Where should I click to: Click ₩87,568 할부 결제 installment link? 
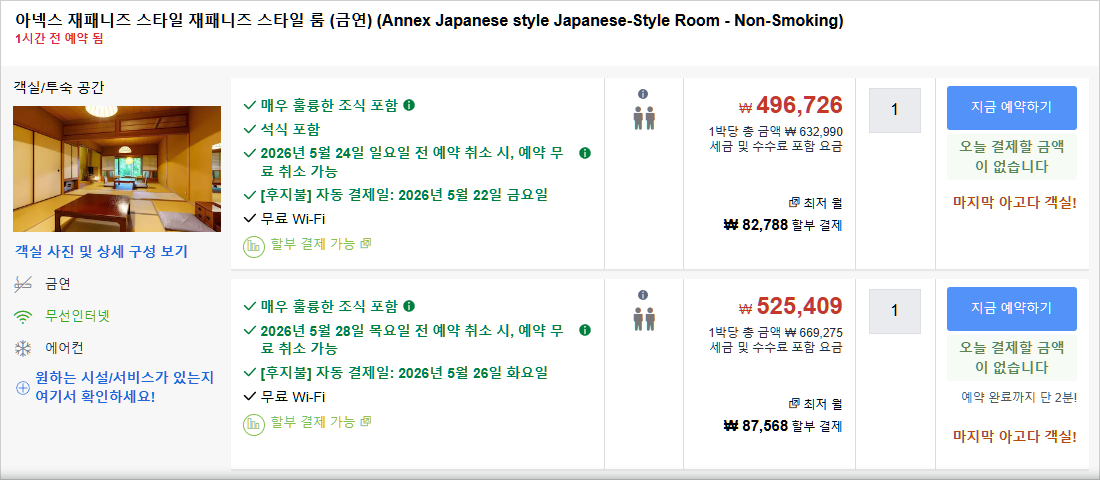pos(783,426)
